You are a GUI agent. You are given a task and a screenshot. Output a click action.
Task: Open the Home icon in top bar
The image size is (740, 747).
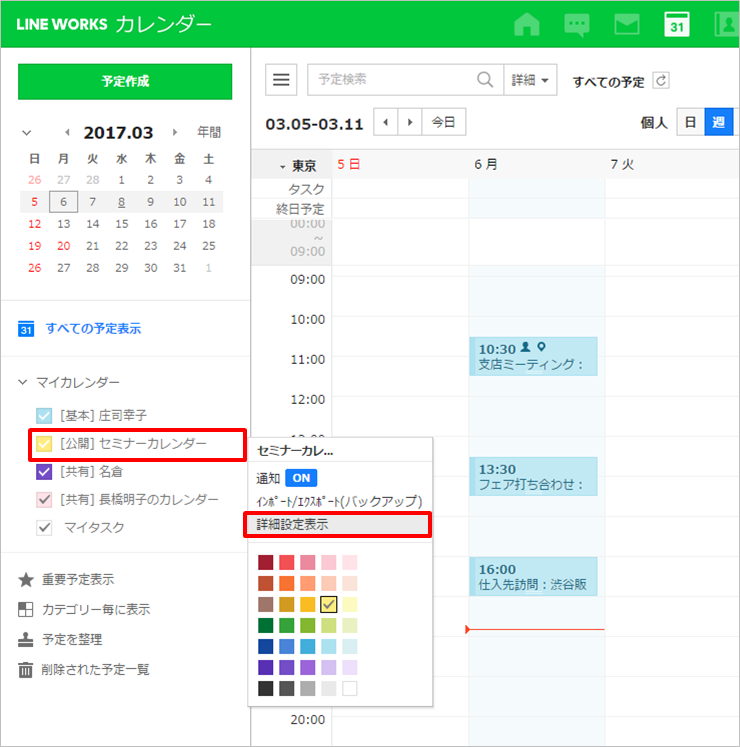(526, 24)
